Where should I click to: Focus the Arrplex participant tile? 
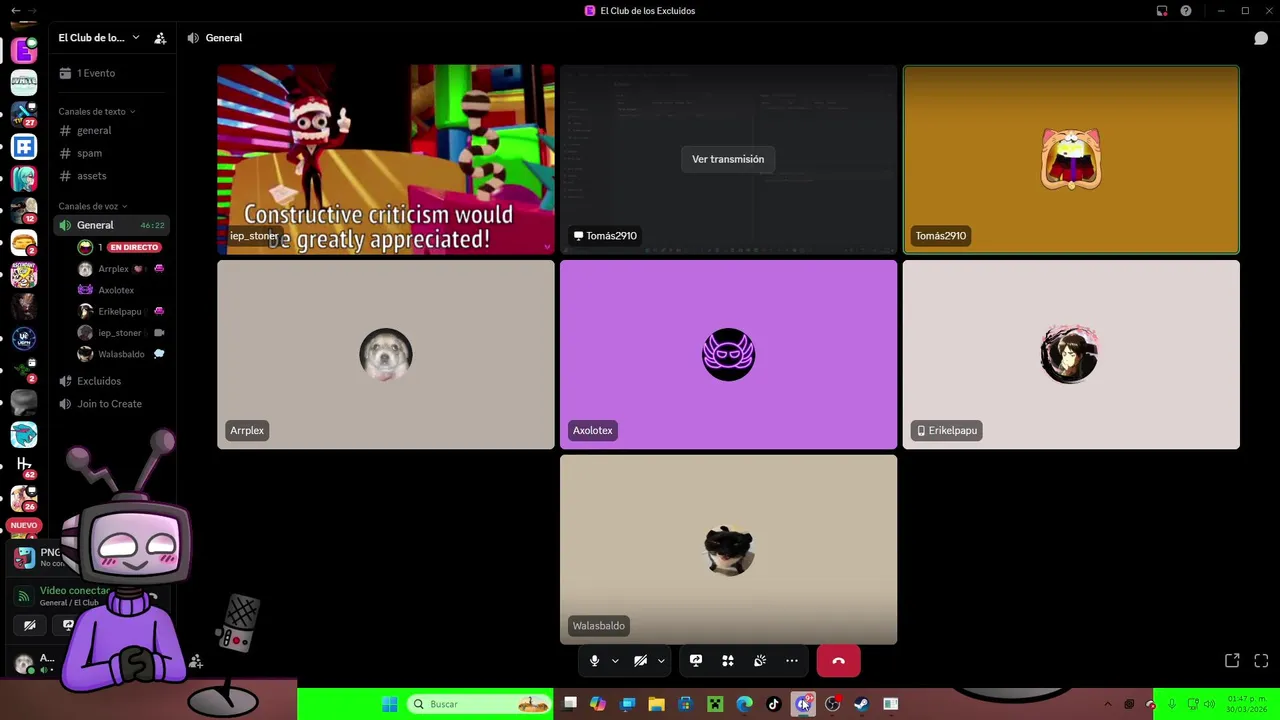[386, 355]
